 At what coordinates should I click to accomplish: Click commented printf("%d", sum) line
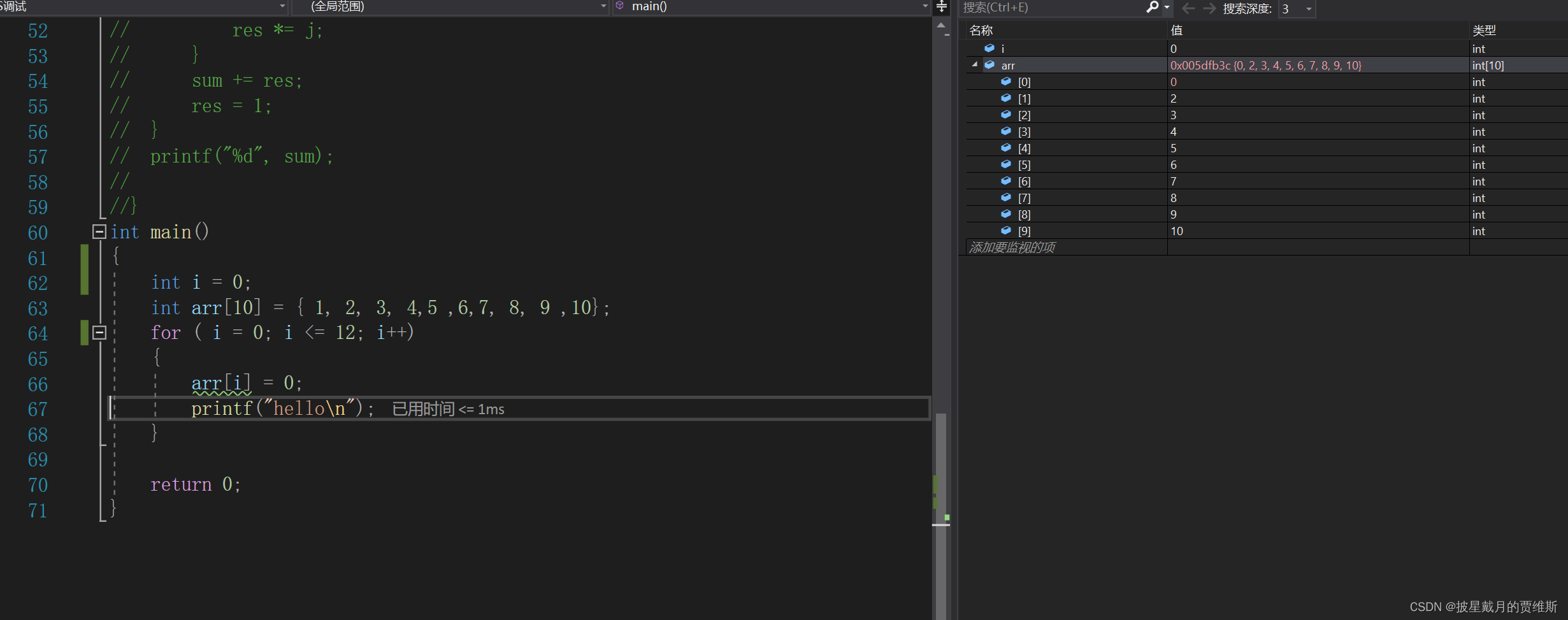click(241, 157)
